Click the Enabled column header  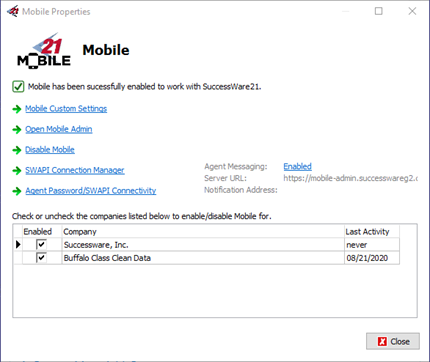[x=42, y=231]
